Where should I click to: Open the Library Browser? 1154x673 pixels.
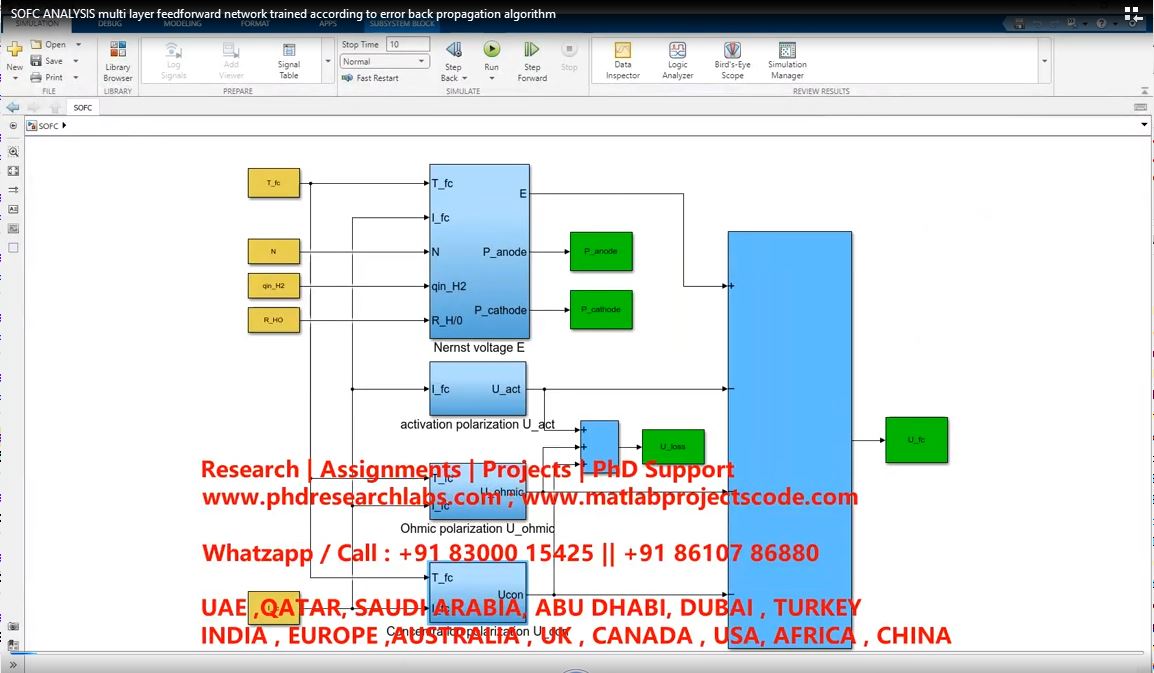[x=118, y=61]
